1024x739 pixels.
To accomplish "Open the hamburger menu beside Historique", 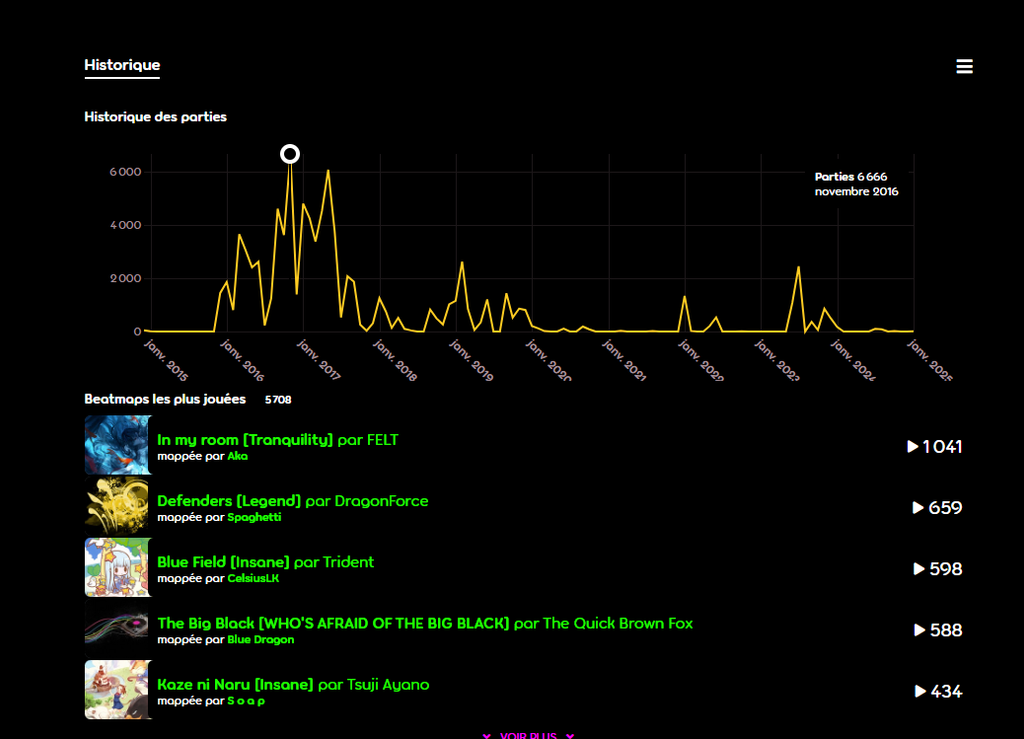I will click(964, 67).
